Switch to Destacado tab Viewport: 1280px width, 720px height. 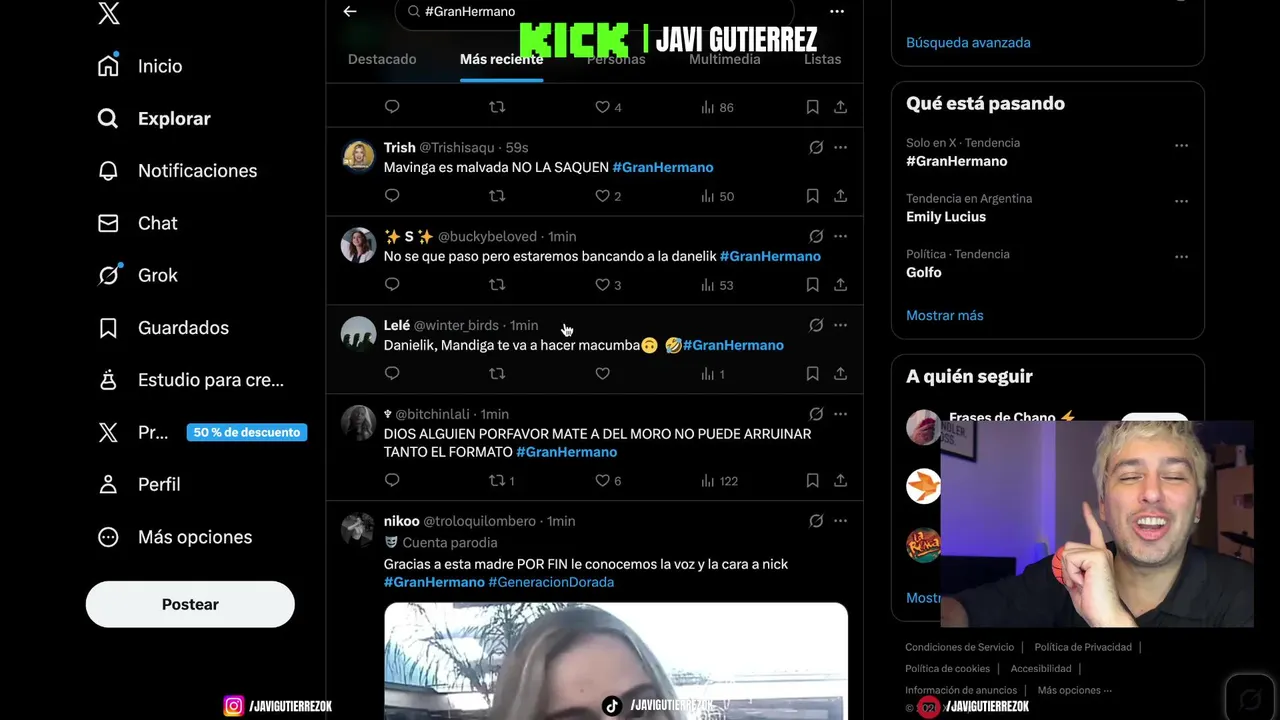coord(382,59)
